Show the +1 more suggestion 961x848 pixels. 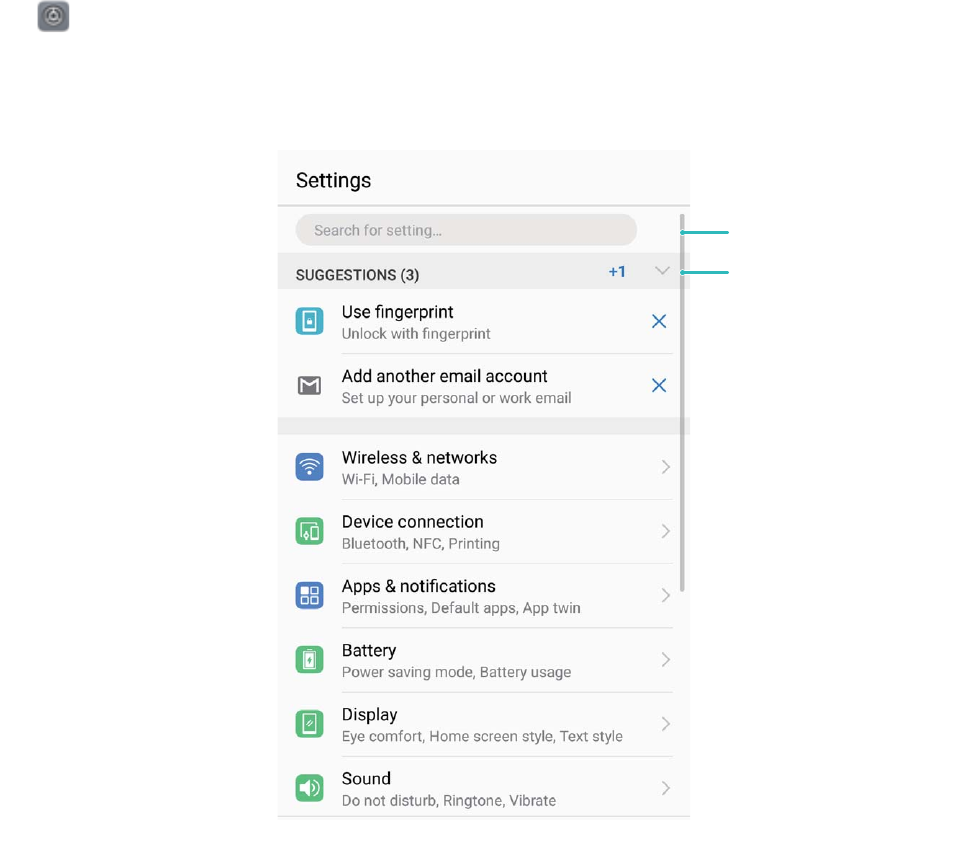point(617,272)
